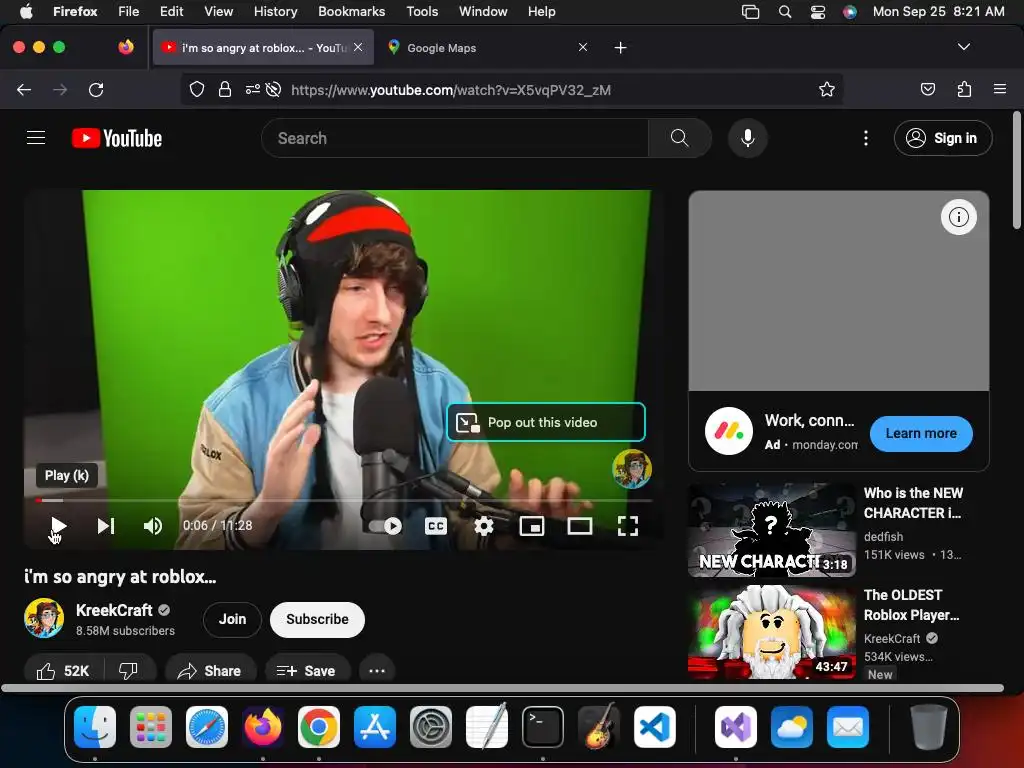Click the blocked autoplay icon in the address bar
Image resolution: width=1024 pixels, height=768 pixels.
pyautogui.click(x=274, y=89)
